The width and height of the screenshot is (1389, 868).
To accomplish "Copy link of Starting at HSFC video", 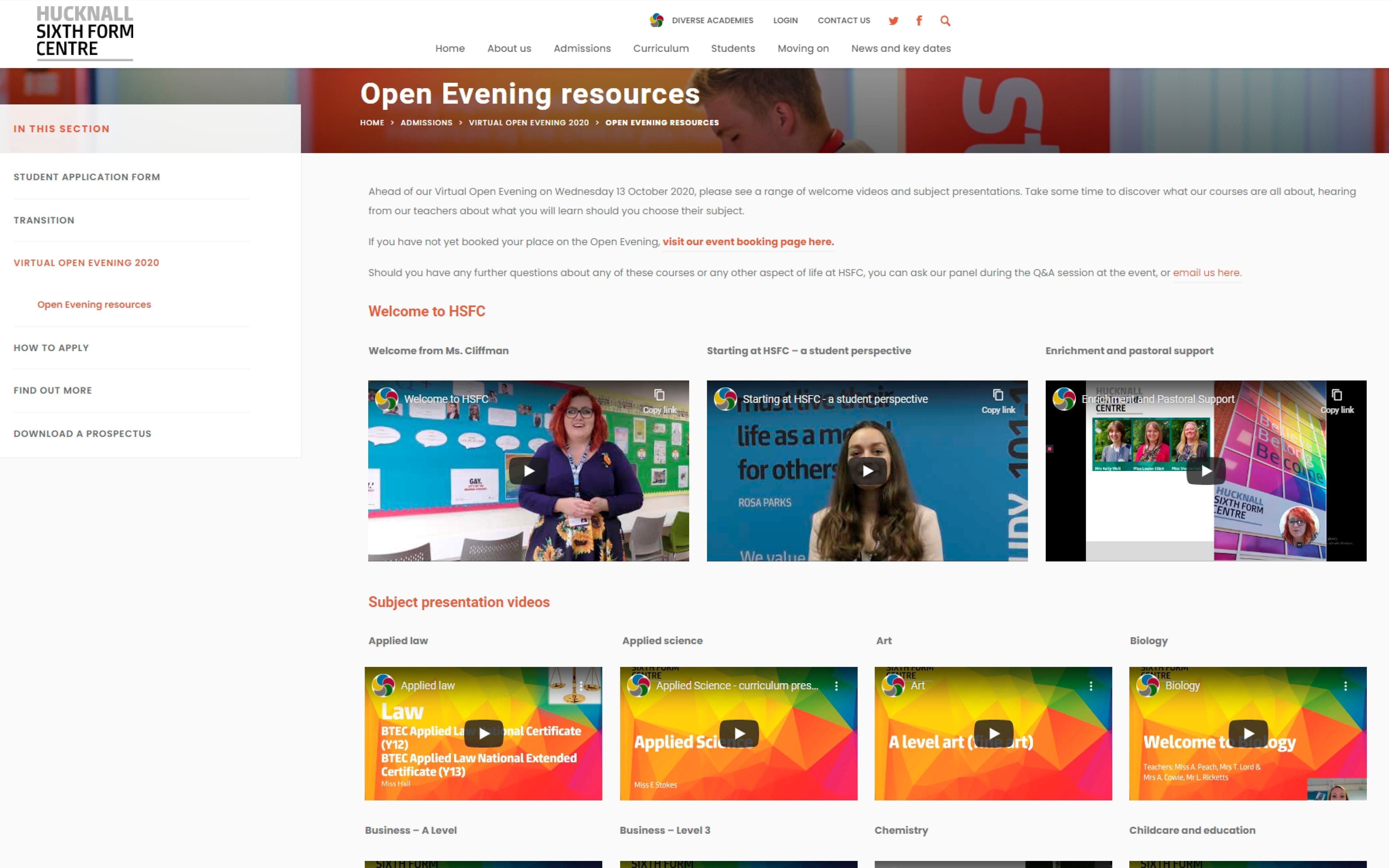I will click(998, 401).
